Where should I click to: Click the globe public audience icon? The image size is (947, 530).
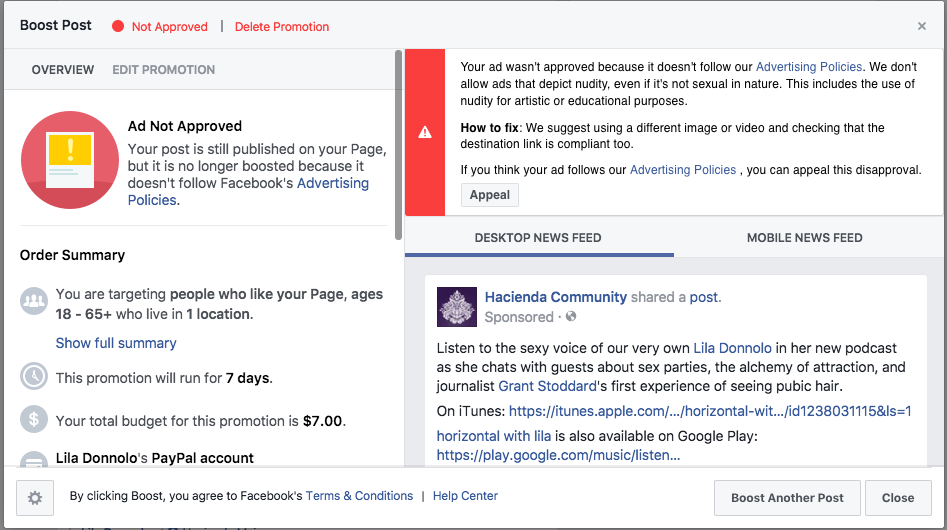pyautogui.click(x=571, y=316)
